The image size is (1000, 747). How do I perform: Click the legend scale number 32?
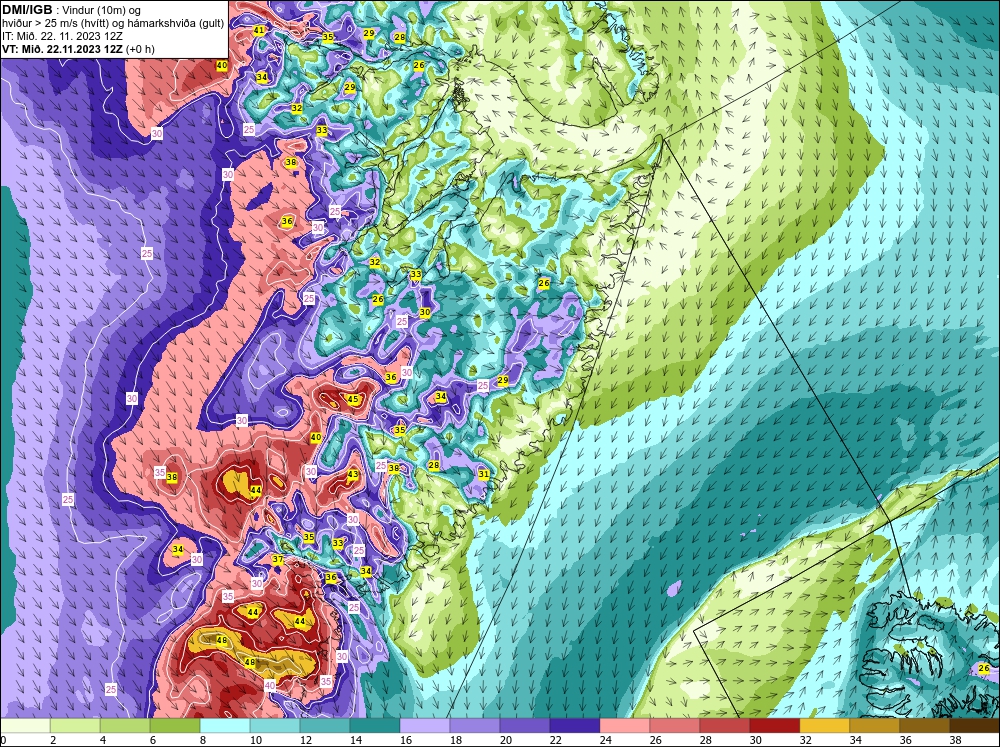click(x=805, y=740)
